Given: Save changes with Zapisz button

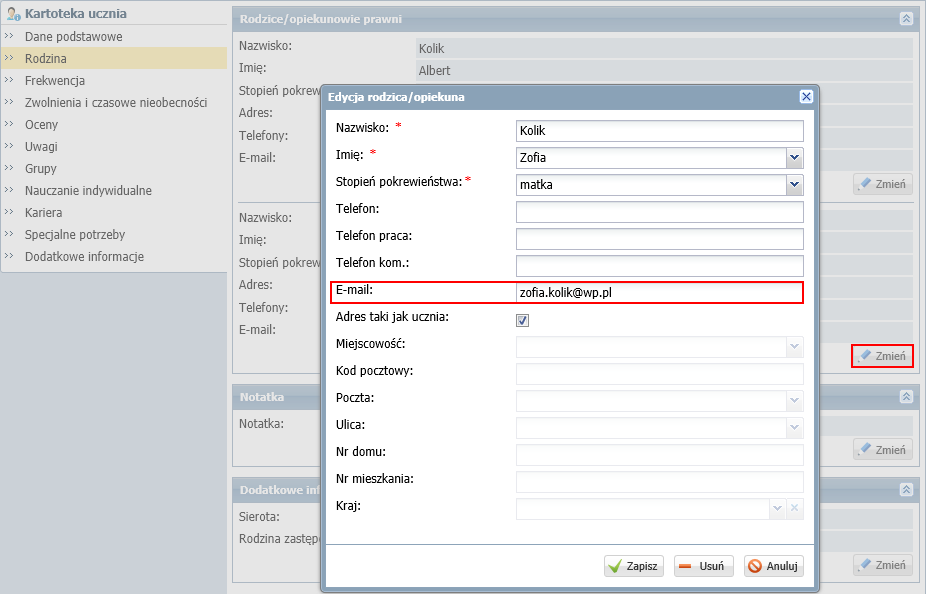Looking at the screenshot, I should pos(634,566).
